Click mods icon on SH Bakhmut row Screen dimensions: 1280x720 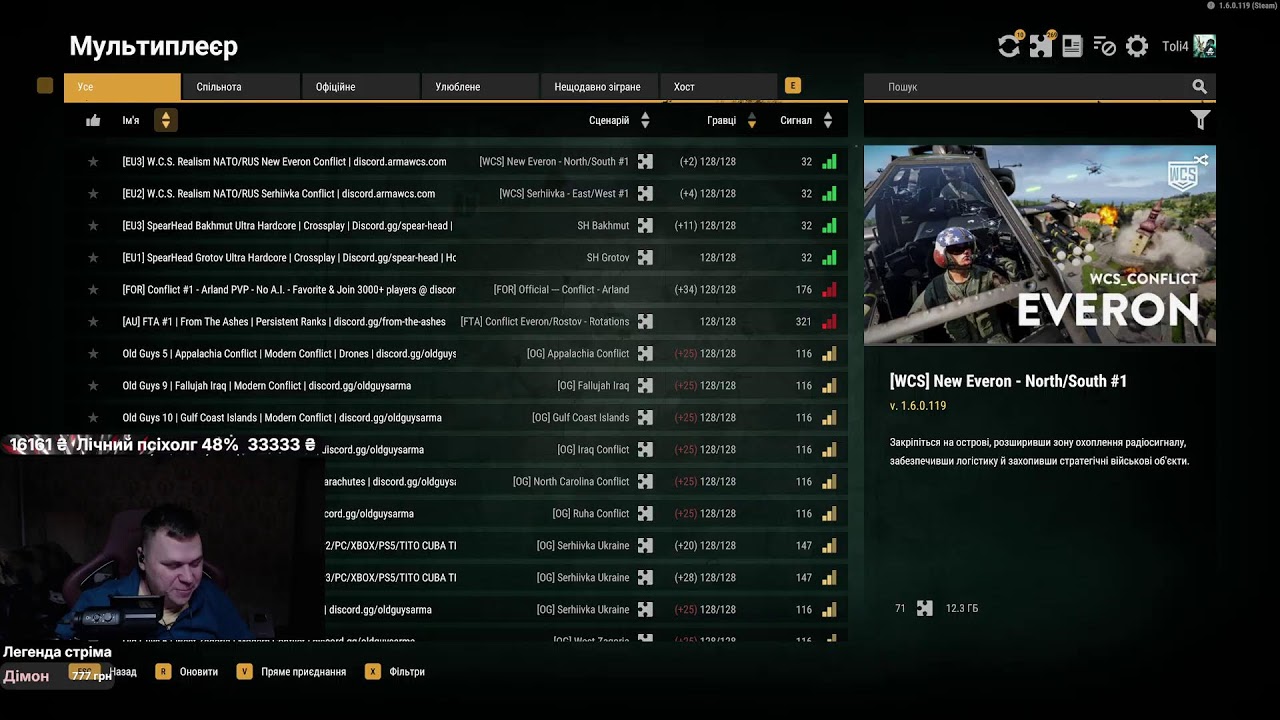point(645,226)
